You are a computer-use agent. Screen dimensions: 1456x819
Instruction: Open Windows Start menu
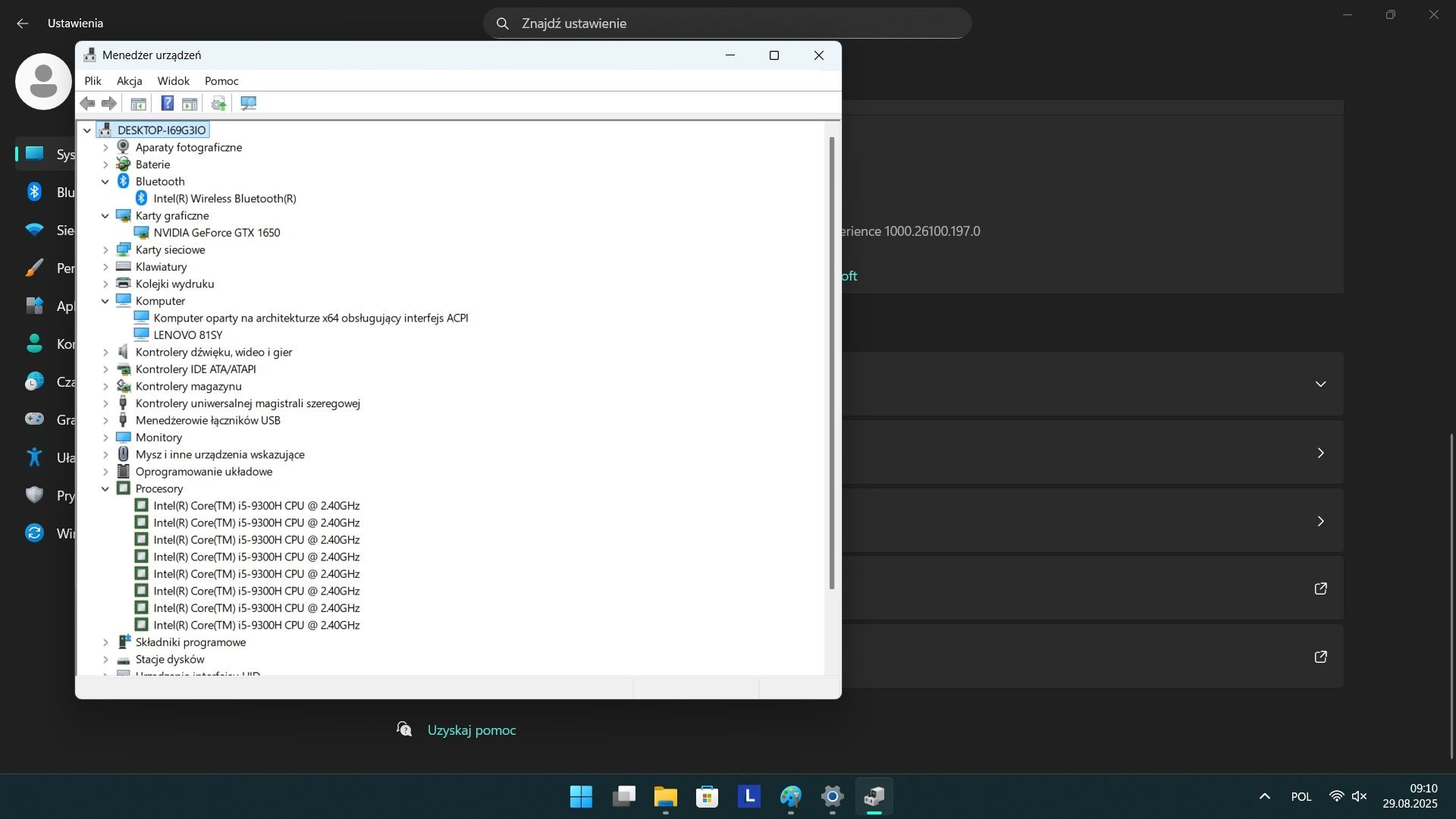[x=581, y=796]
